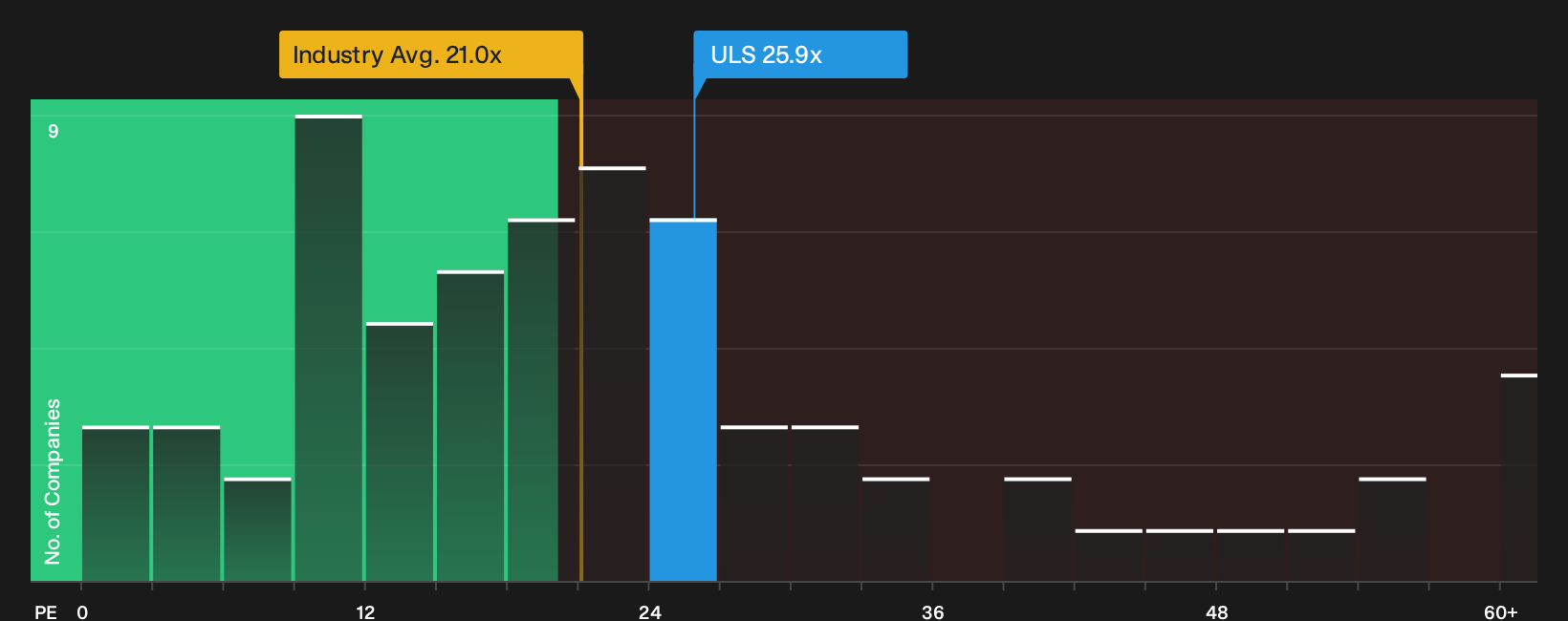Click the y-axis value 9
The width and height of the screenshot is (1568, 621).
click(x=54, y=131)
